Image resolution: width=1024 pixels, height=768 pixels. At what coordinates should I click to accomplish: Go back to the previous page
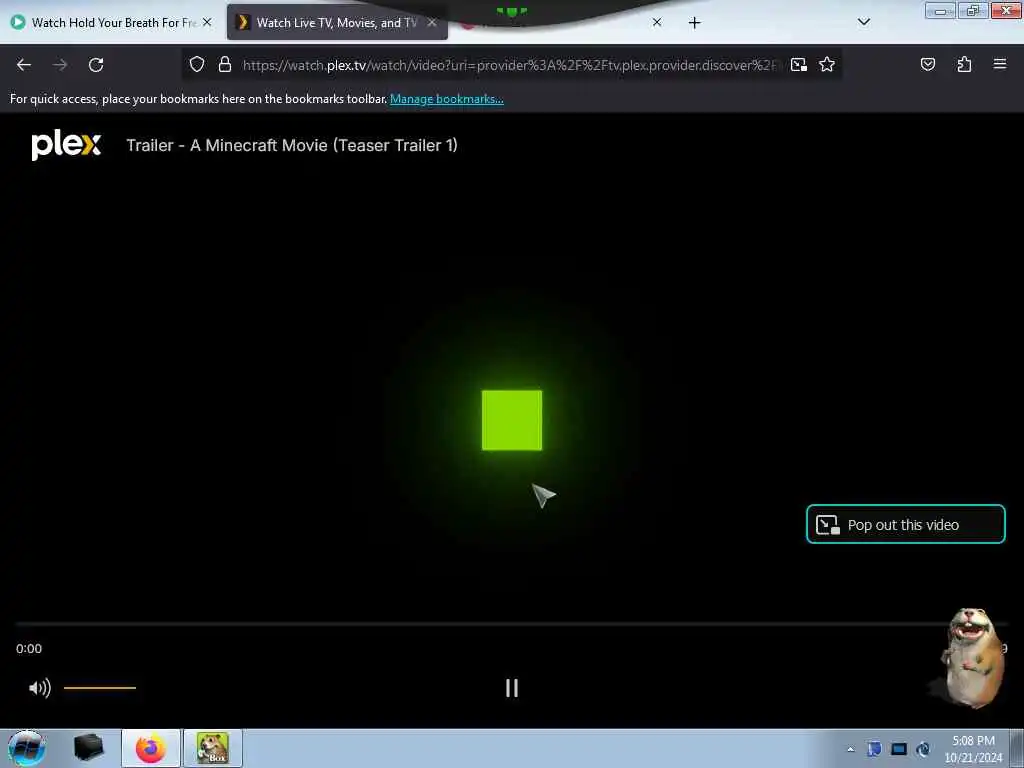24,65
